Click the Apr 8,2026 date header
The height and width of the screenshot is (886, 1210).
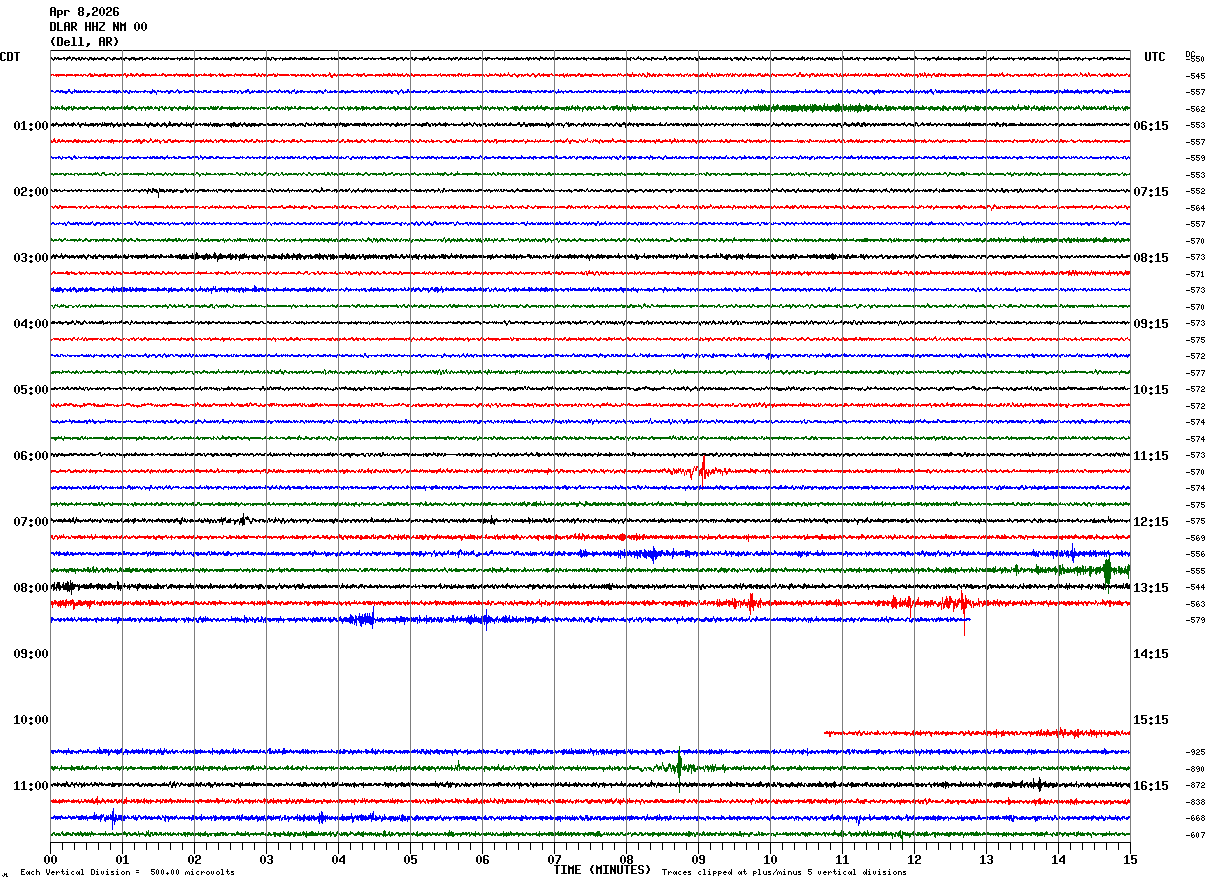coord(84,12)
